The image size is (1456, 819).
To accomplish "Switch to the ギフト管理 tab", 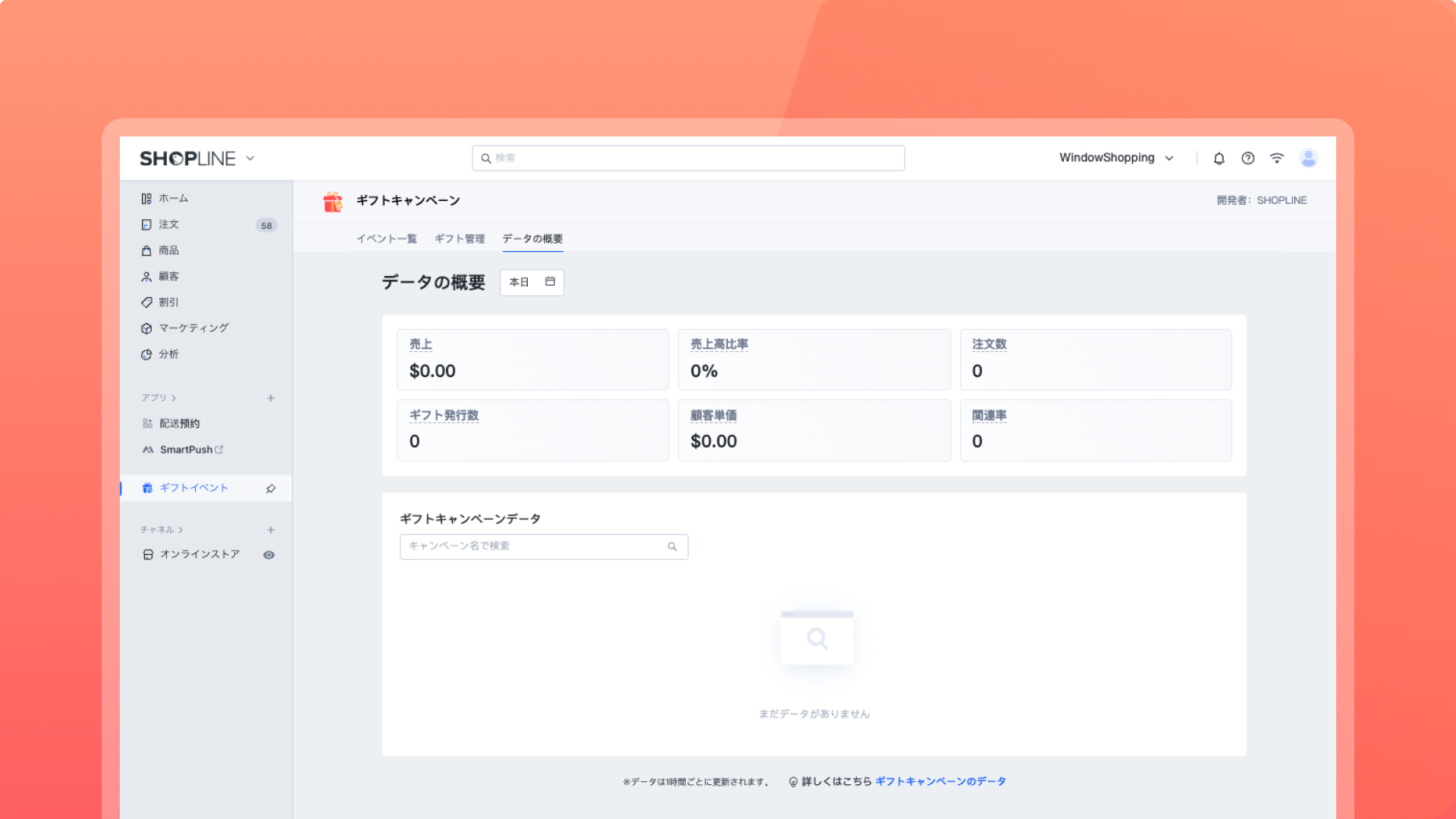I will pos(460,239).
